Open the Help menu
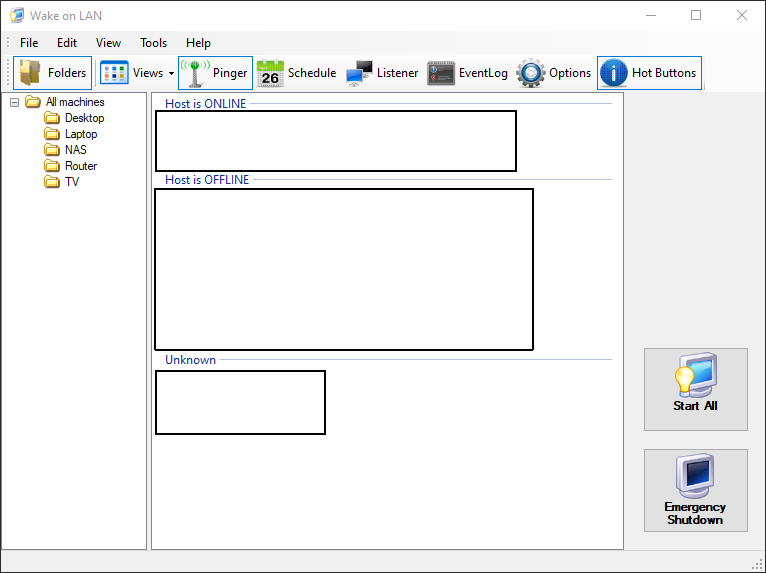766x573 pixels. pyautogui.click(x=198, y=43)
